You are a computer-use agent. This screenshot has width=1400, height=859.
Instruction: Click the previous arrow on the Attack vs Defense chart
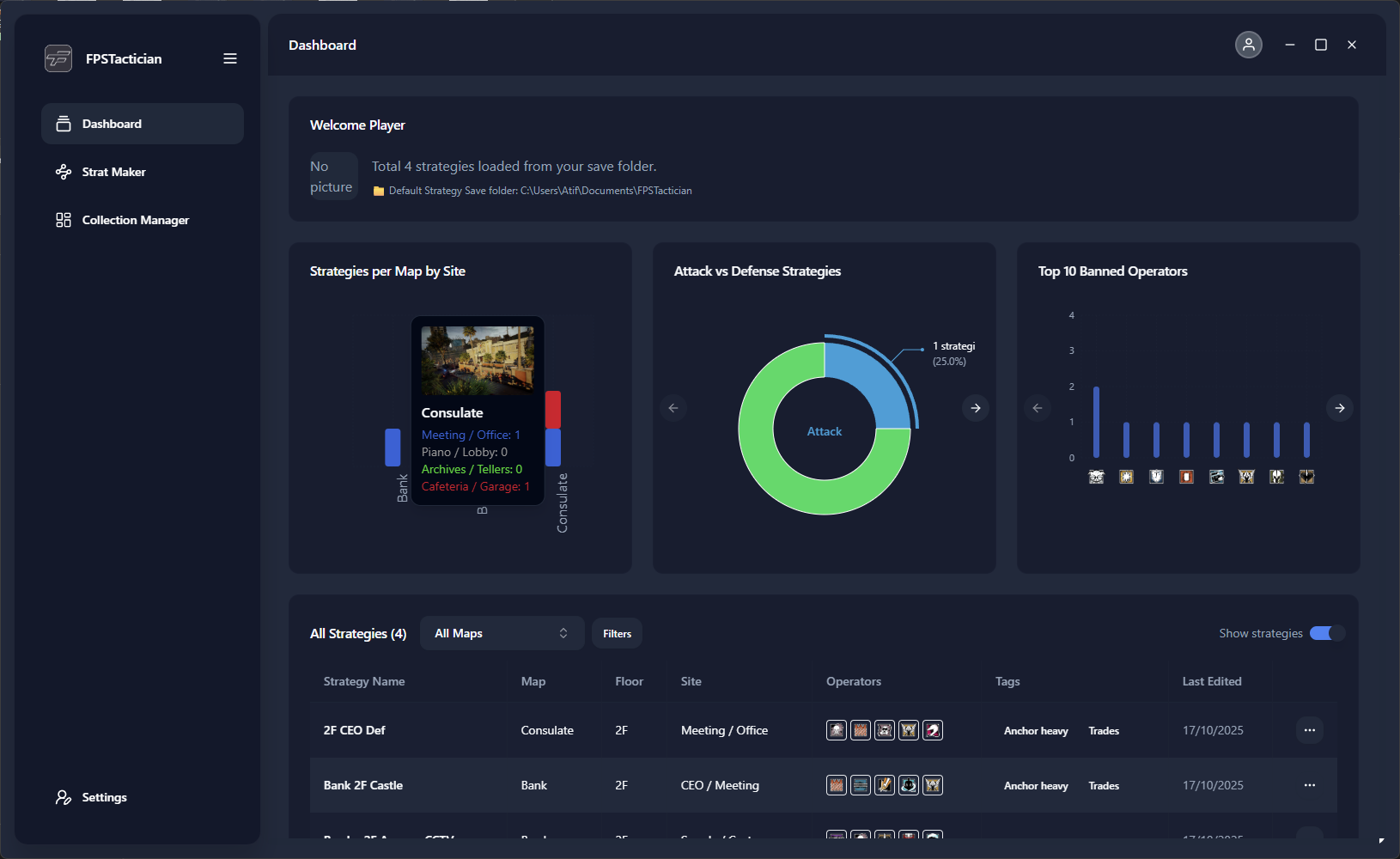673,408
